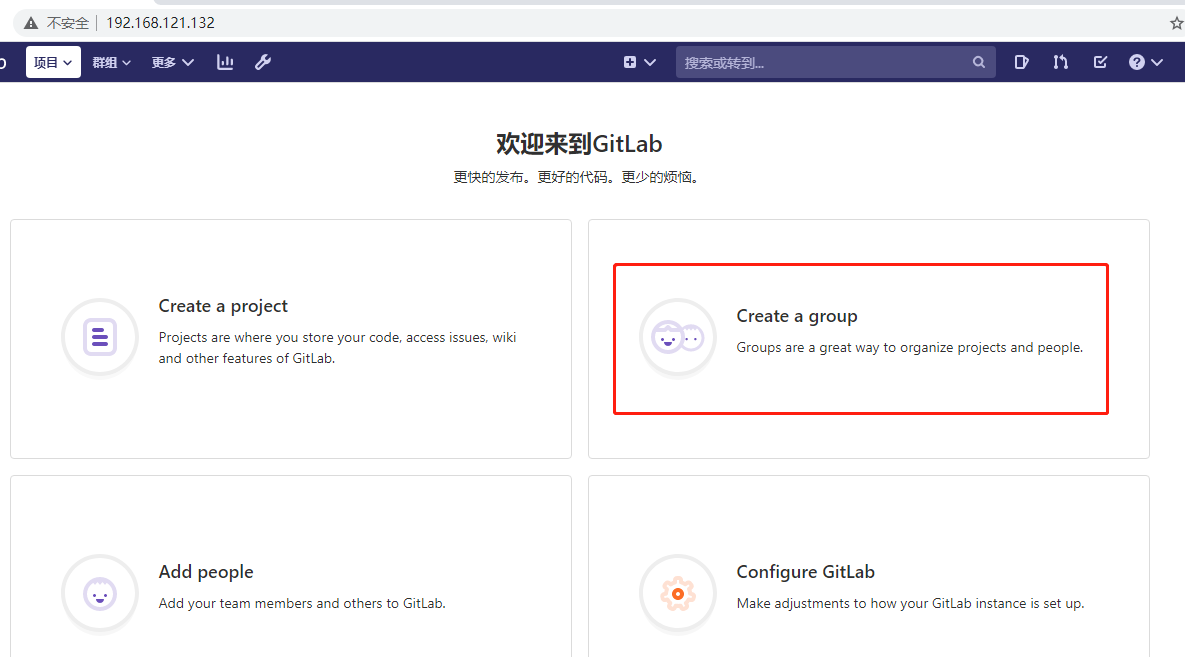The width and height of the screenshot is (1185, 657).
Task: Open the Issues icon in navbar
Action: coord(1022,62)
